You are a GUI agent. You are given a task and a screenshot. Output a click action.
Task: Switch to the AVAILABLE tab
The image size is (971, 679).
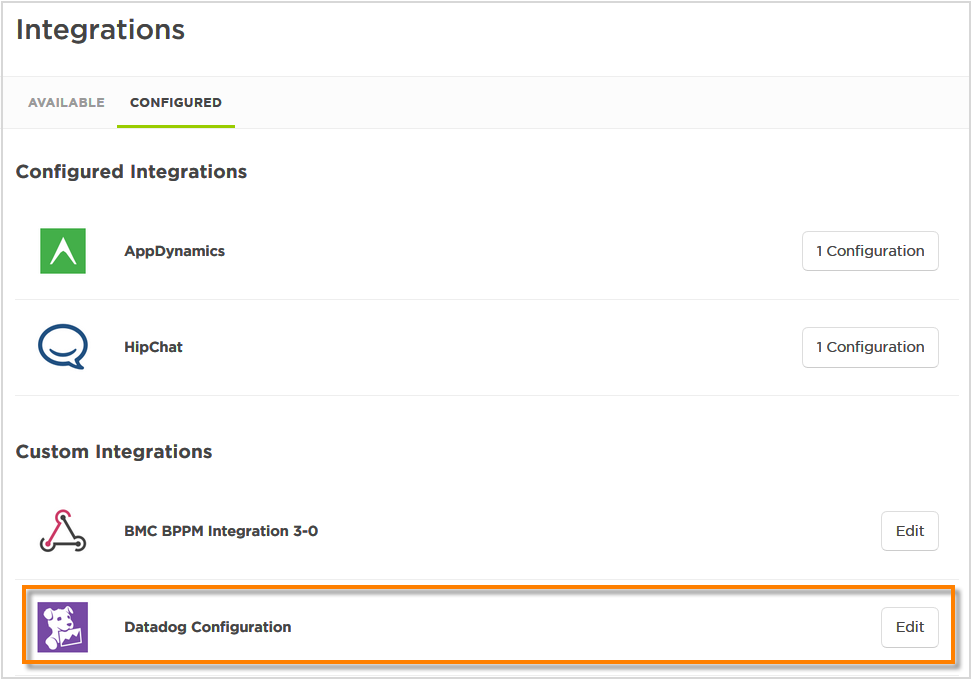tap(66, 102)
